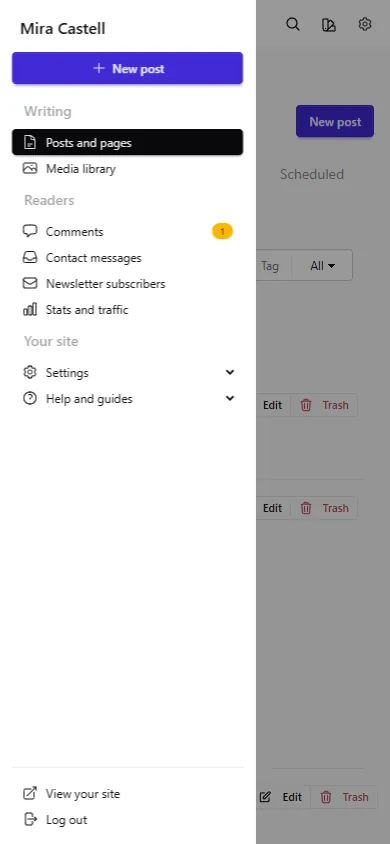The height and width of the screenshot is (844, 390).
Task: Open the top-right settings gear icon
Action: coord(365,24)
